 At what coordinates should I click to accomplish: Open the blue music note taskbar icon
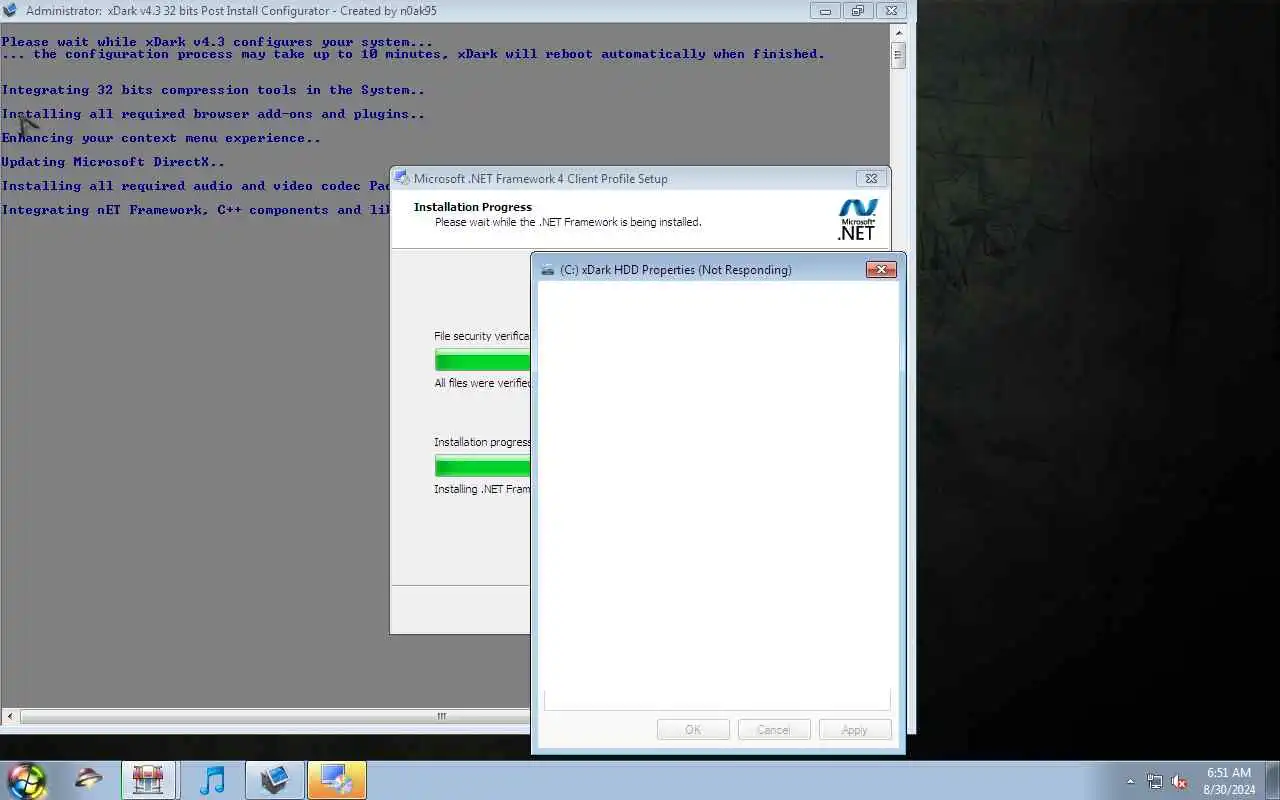tap(212, 781)
